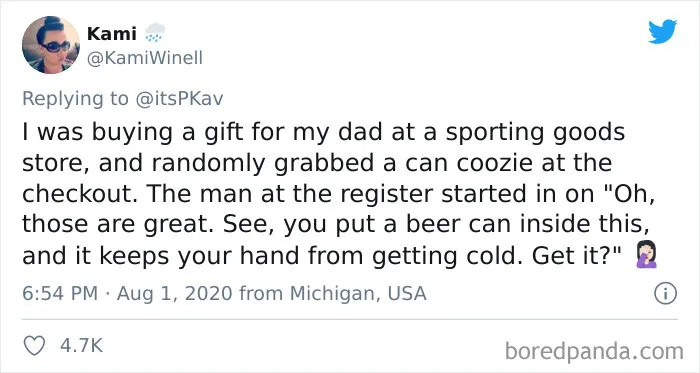The width and height of the screenshot is (700, 373).
Task: View the 4.7K likes count
Action: pos(82,346)
